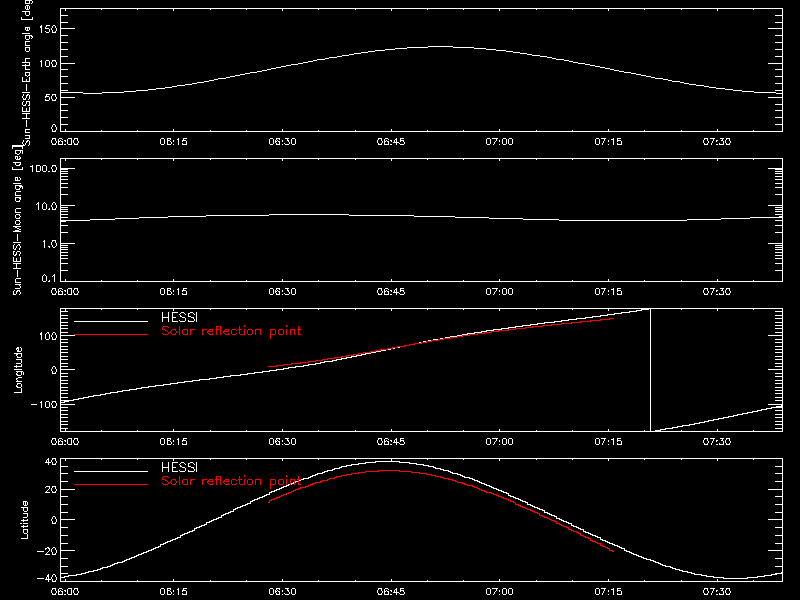Click tick value -100 on Longitude axis
The height and width of the screenshot is (600, 800).
coord(44,404)
